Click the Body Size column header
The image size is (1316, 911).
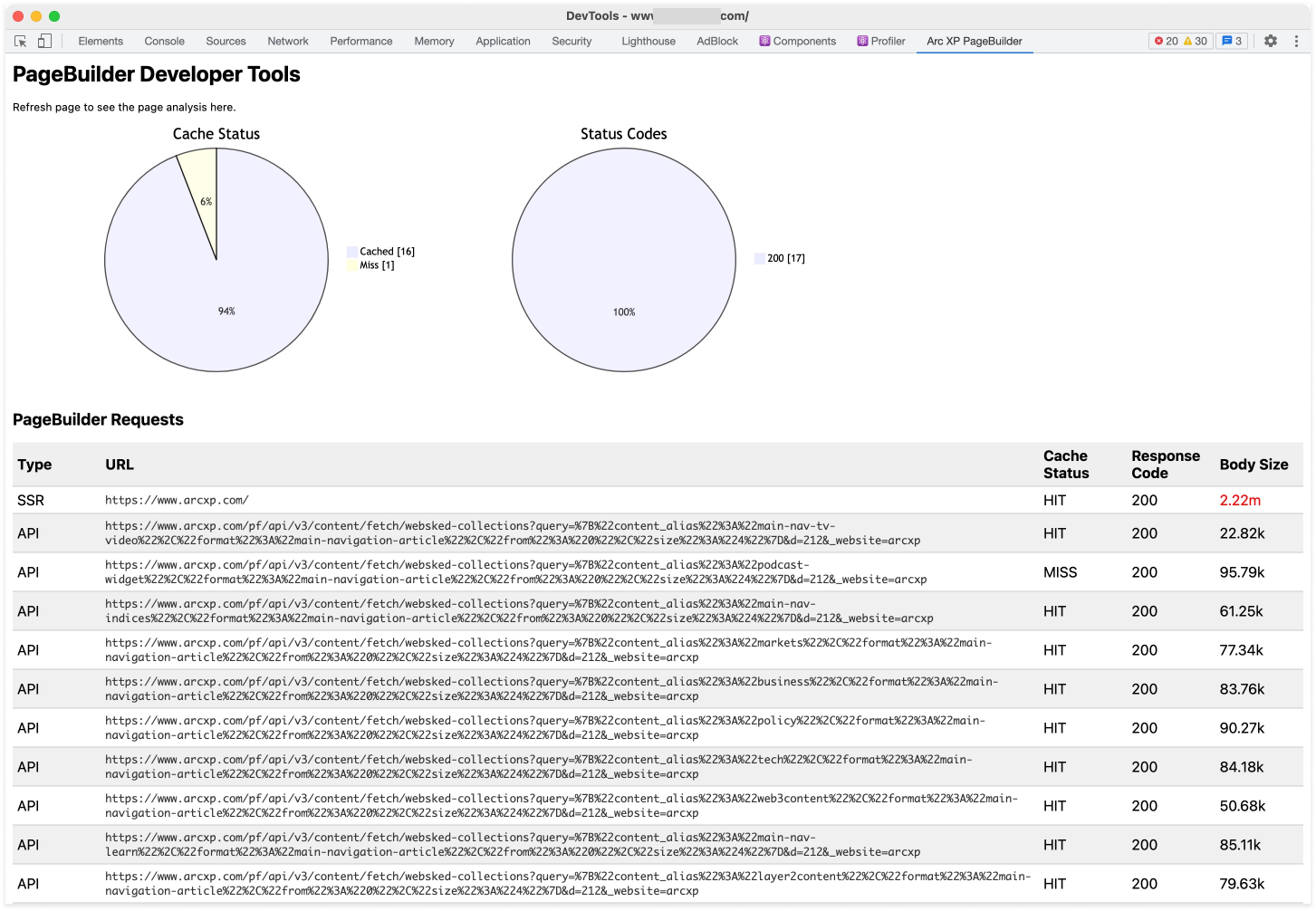(x=1254, y=465)
